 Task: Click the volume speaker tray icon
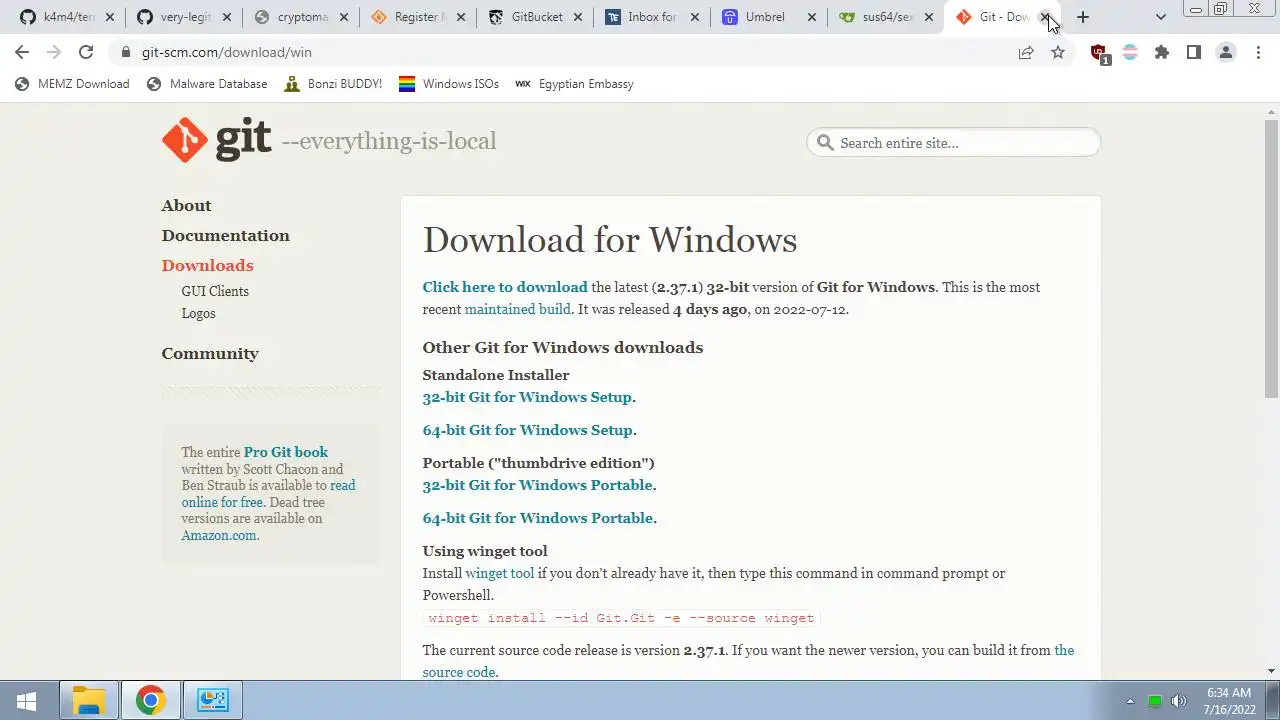[x=1179, y=701]
